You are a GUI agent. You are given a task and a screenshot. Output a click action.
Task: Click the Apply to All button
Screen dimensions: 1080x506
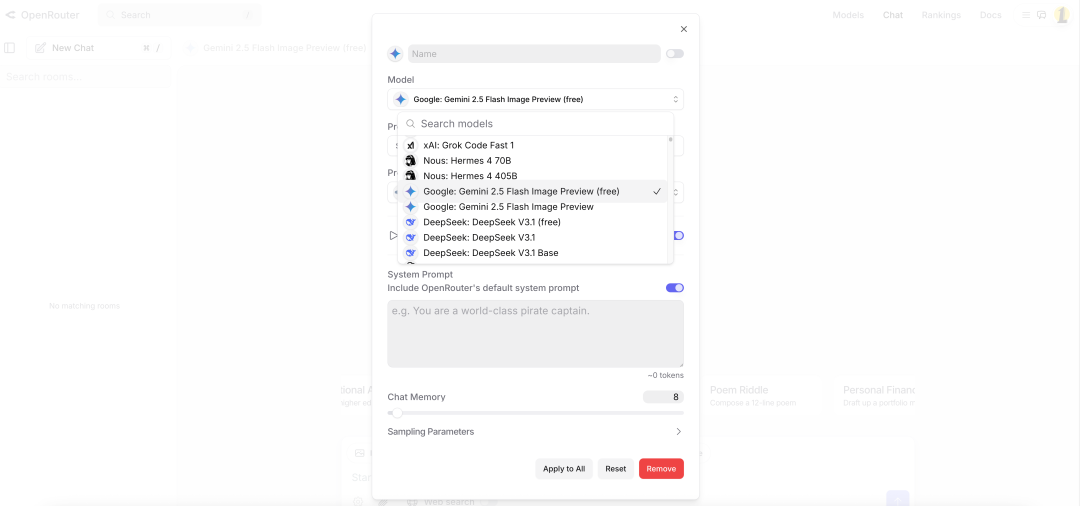pos(564,469)
